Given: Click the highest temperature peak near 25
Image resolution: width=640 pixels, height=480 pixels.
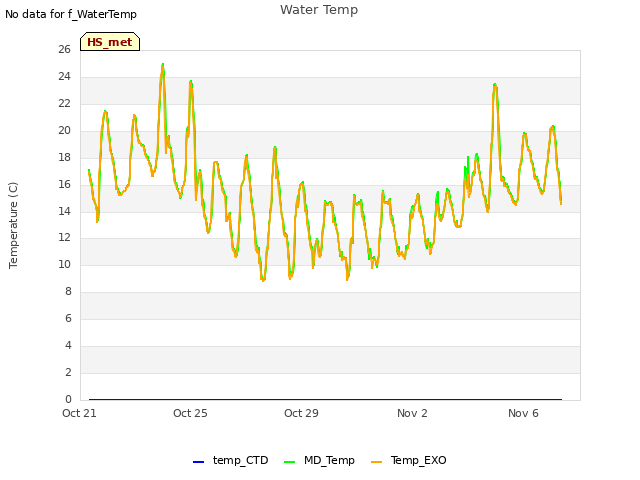Looking at the screenshot, I should 163,64.
